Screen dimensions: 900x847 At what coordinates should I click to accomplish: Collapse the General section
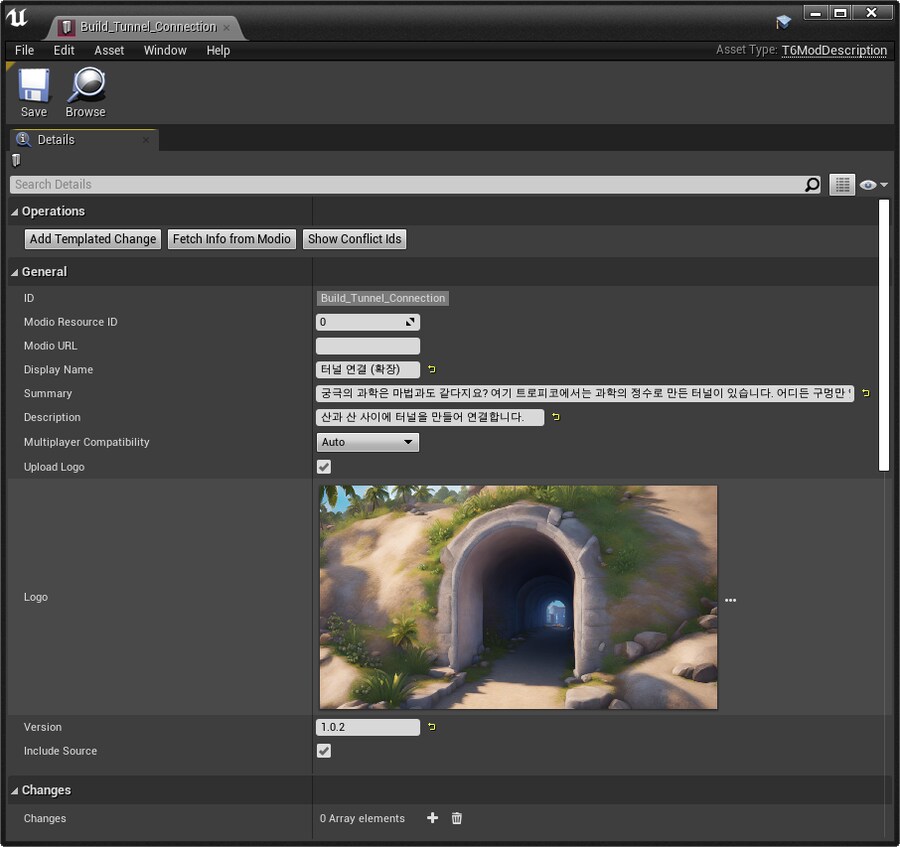(14, 273)
